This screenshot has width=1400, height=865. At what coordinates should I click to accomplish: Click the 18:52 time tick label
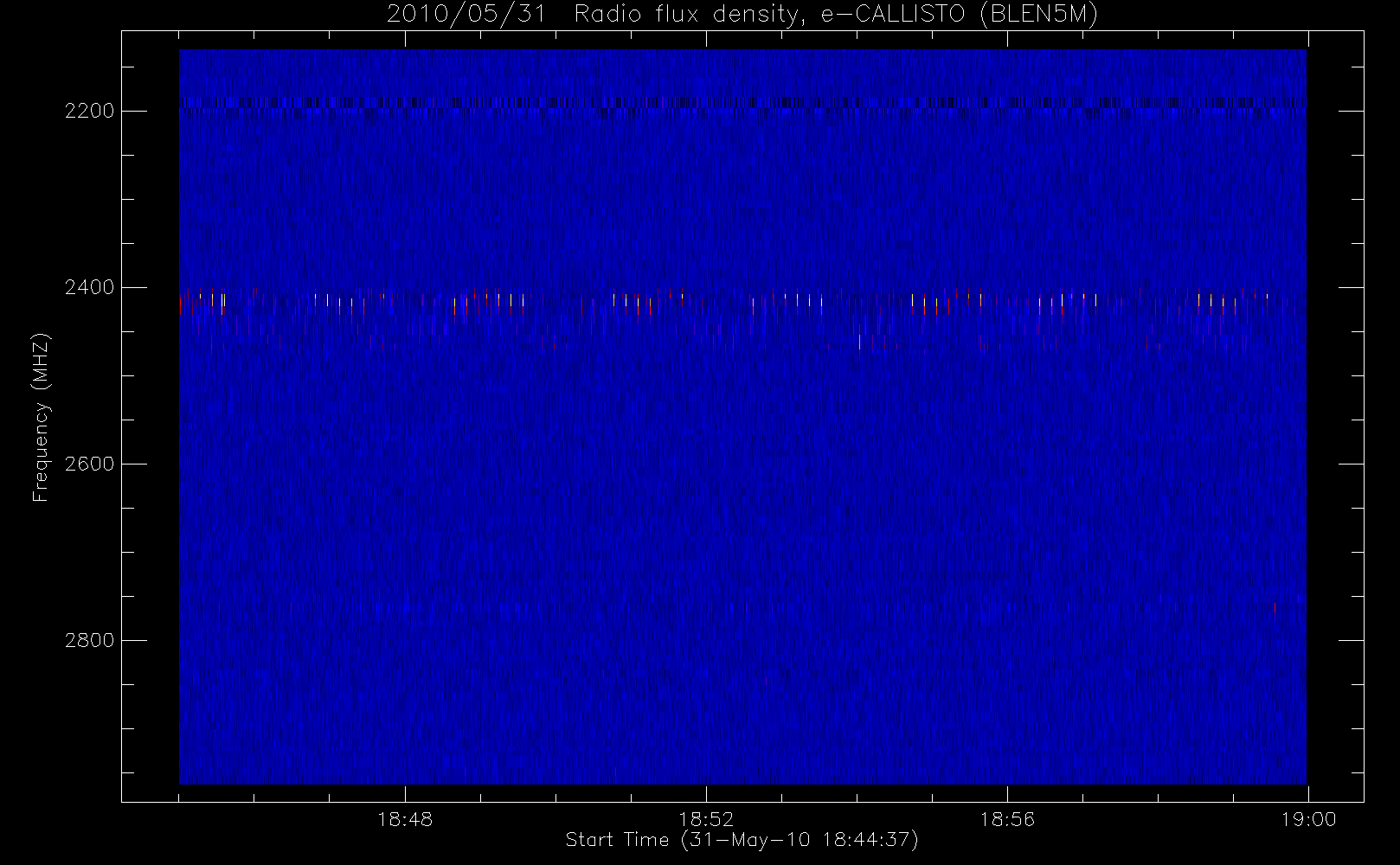[x=706, y=819]
